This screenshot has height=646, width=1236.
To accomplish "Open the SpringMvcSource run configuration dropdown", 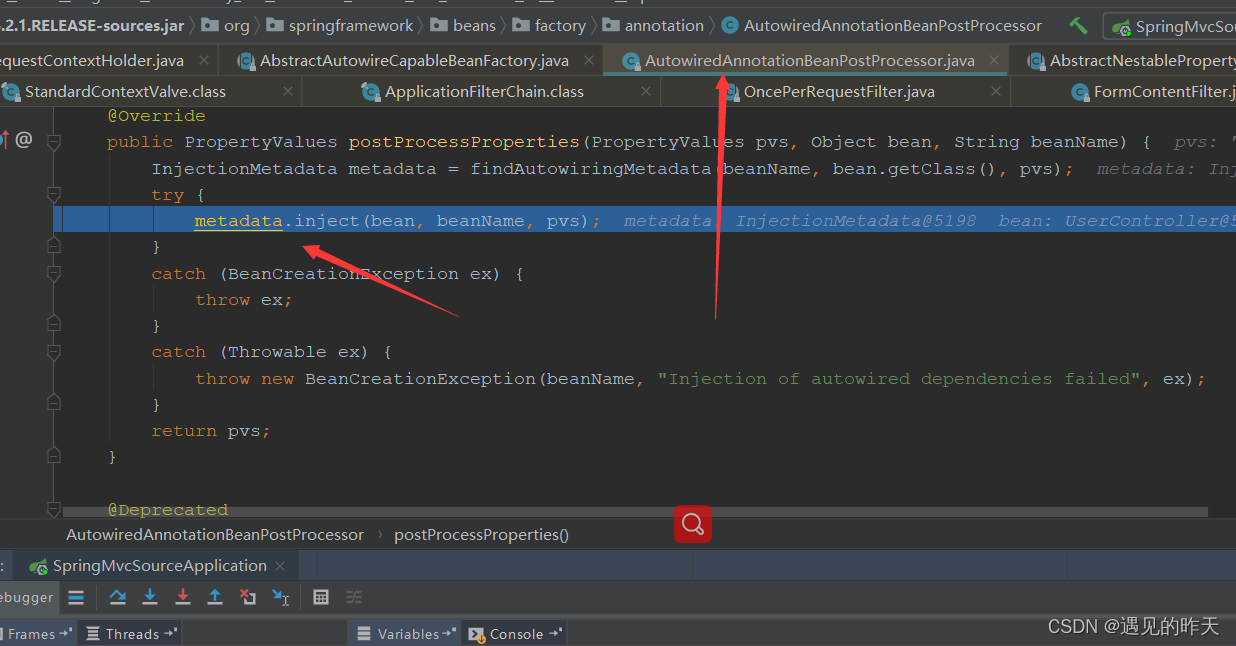I will (x=1170, y=26).
